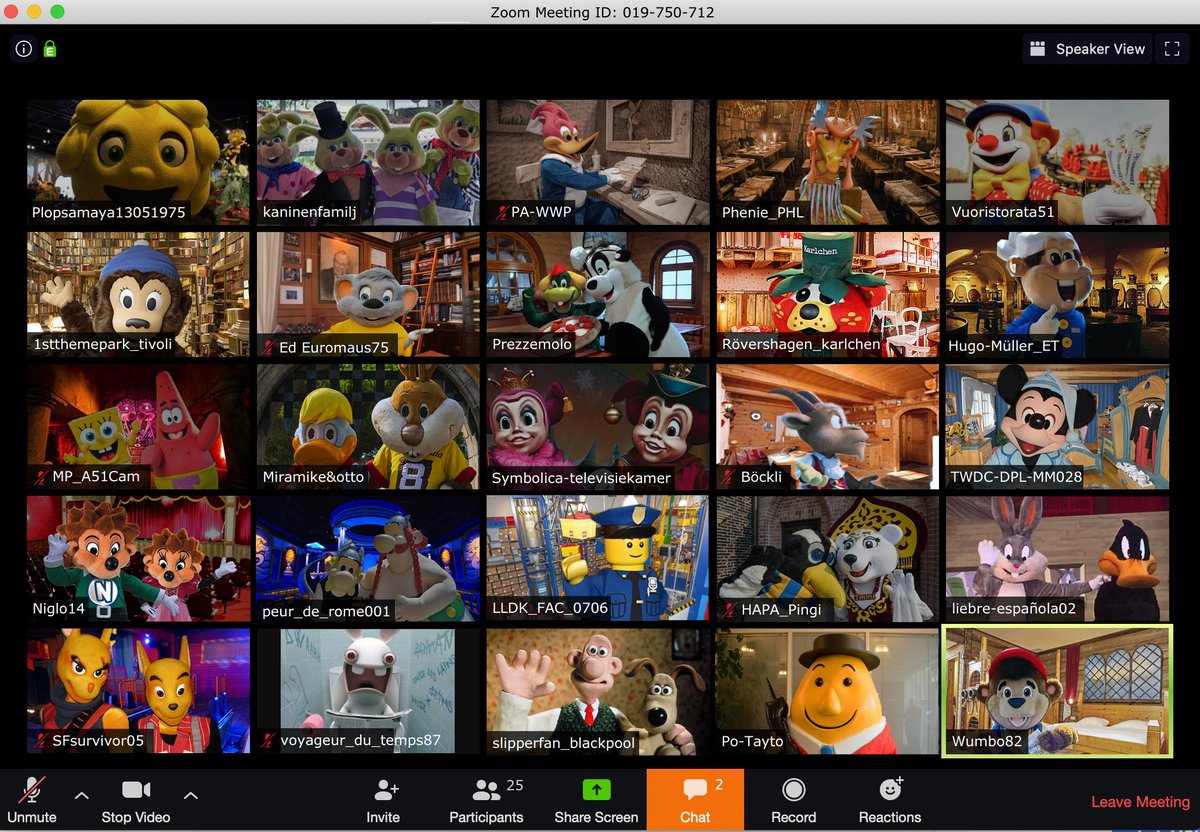Image resolution: width=1200 pixels, height=832 pixels.
Task: Select SFsurvivor05 video tile
Action: [139, 691]
